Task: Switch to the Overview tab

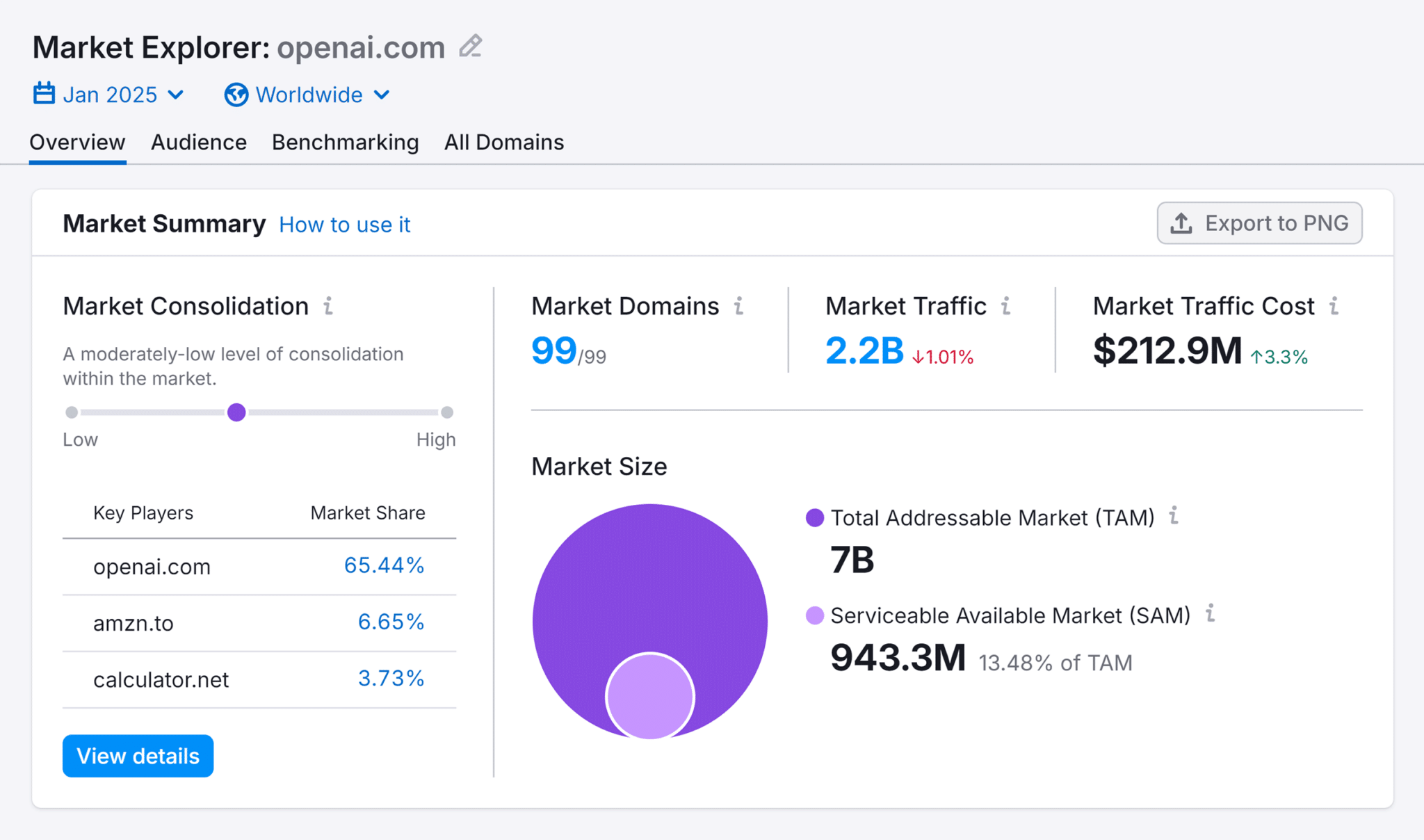Action: tap(77, 143)
